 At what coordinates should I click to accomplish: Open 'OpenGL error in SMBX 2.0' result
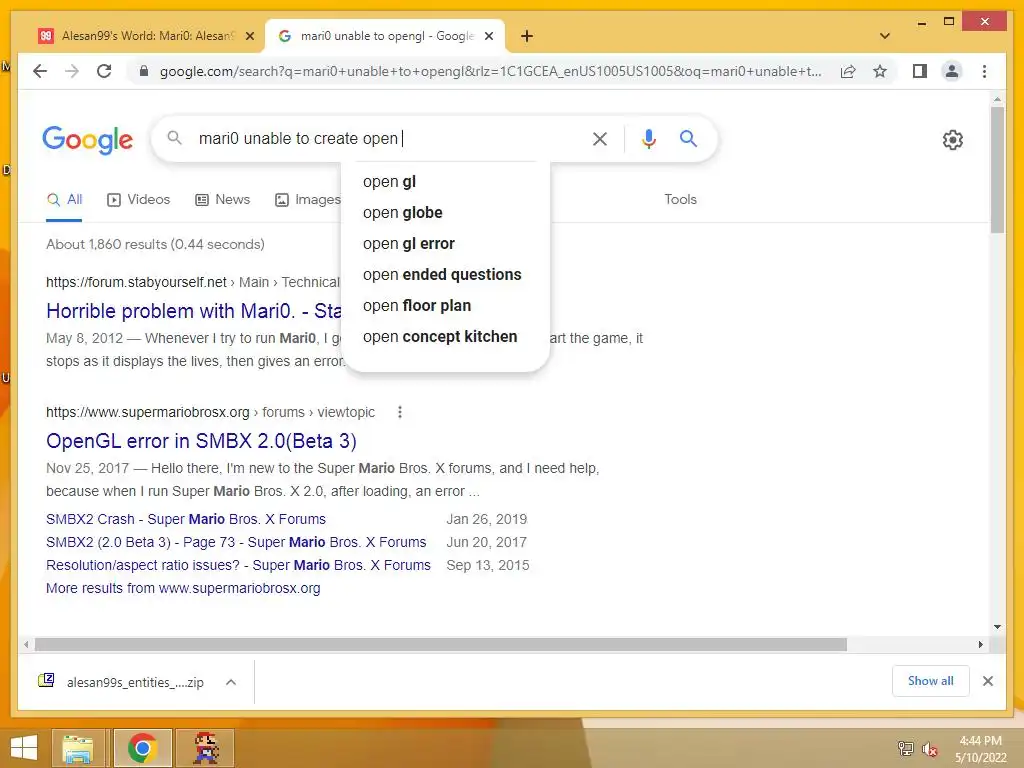click(201, 441)
